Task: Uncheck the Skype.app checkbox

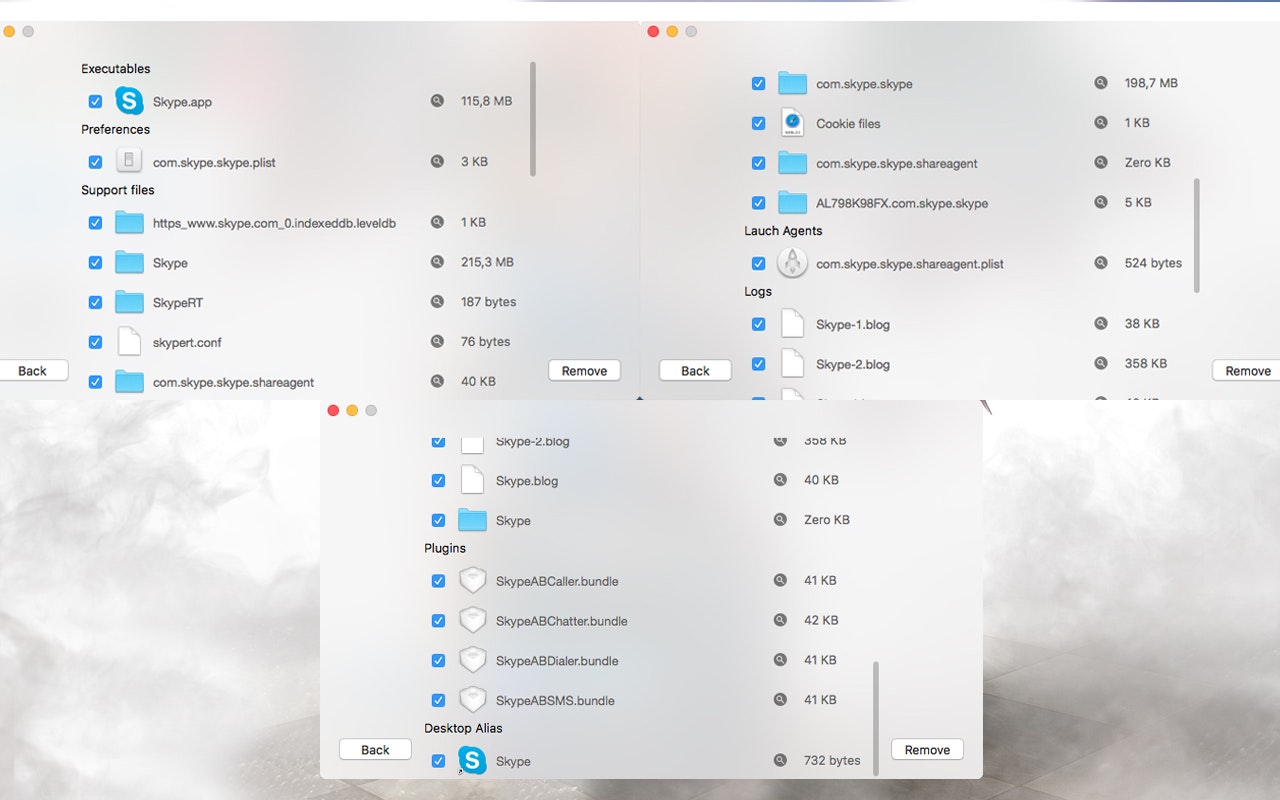Action: tap(94, 101)
